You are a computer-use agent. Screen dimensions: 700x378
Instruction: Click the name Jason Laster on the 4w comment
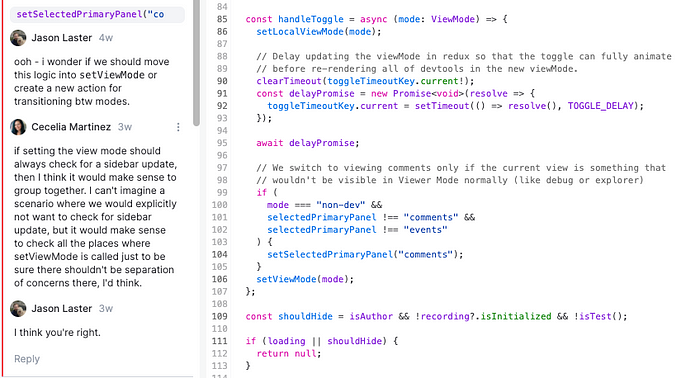coord(62,38)
